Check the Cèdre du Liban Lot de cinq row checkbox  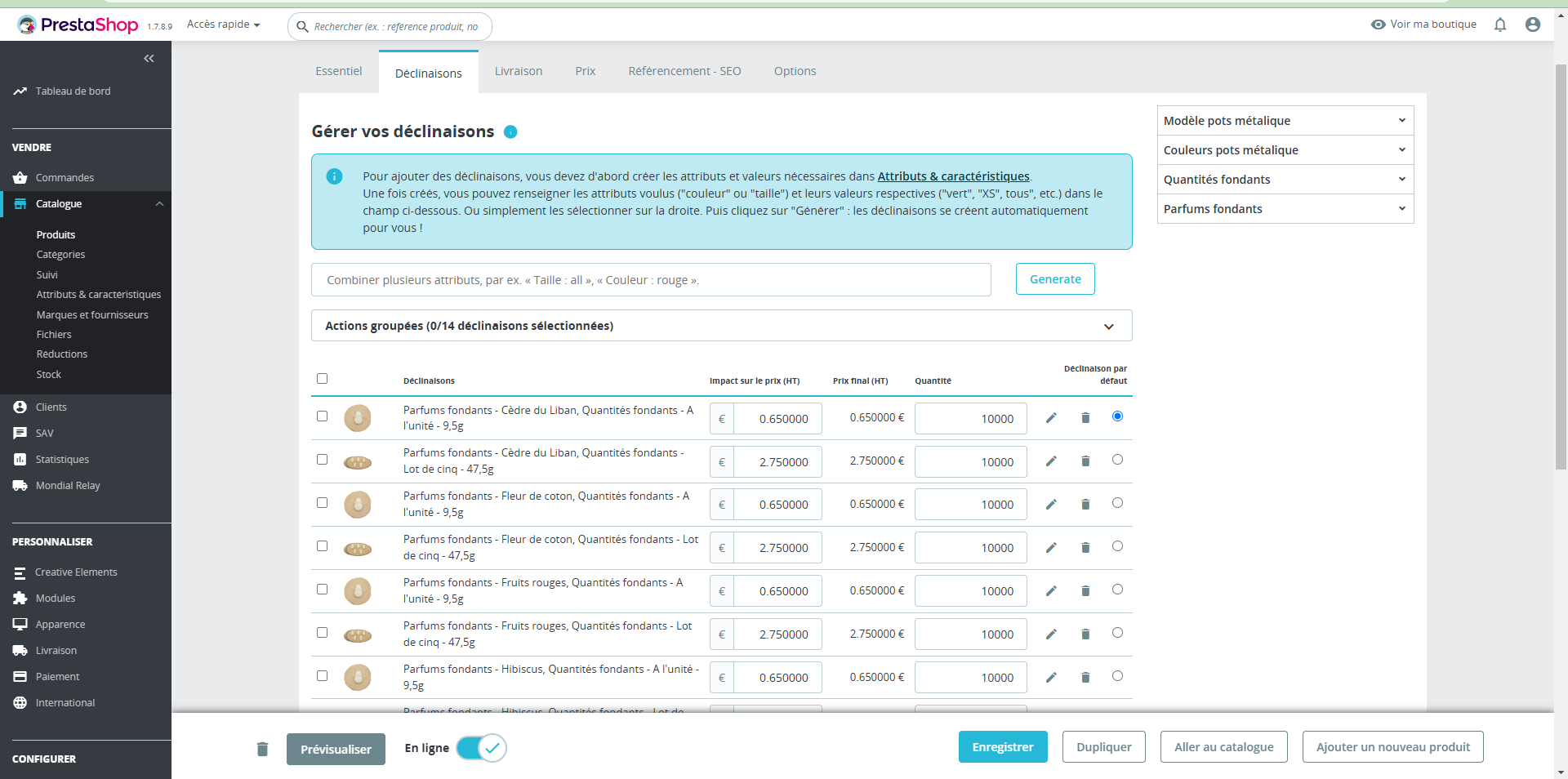click(322, 460)
